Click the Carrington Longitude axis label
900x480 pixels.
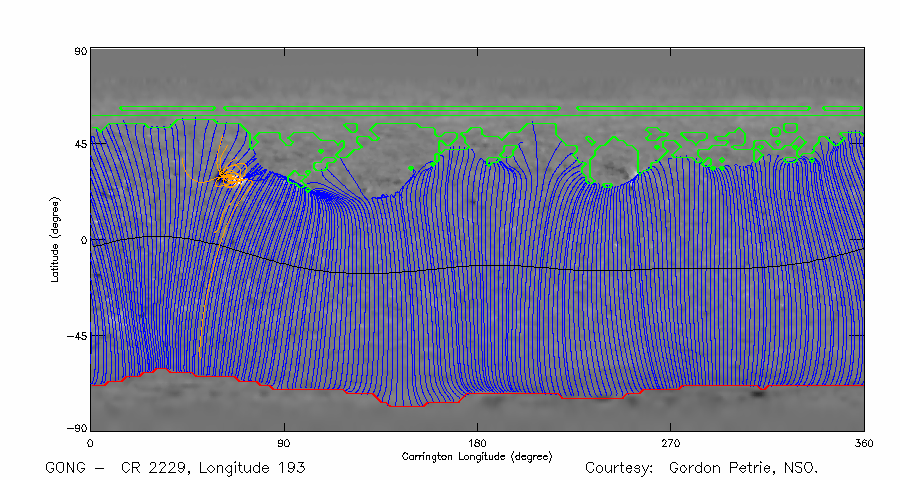[477, 456]
